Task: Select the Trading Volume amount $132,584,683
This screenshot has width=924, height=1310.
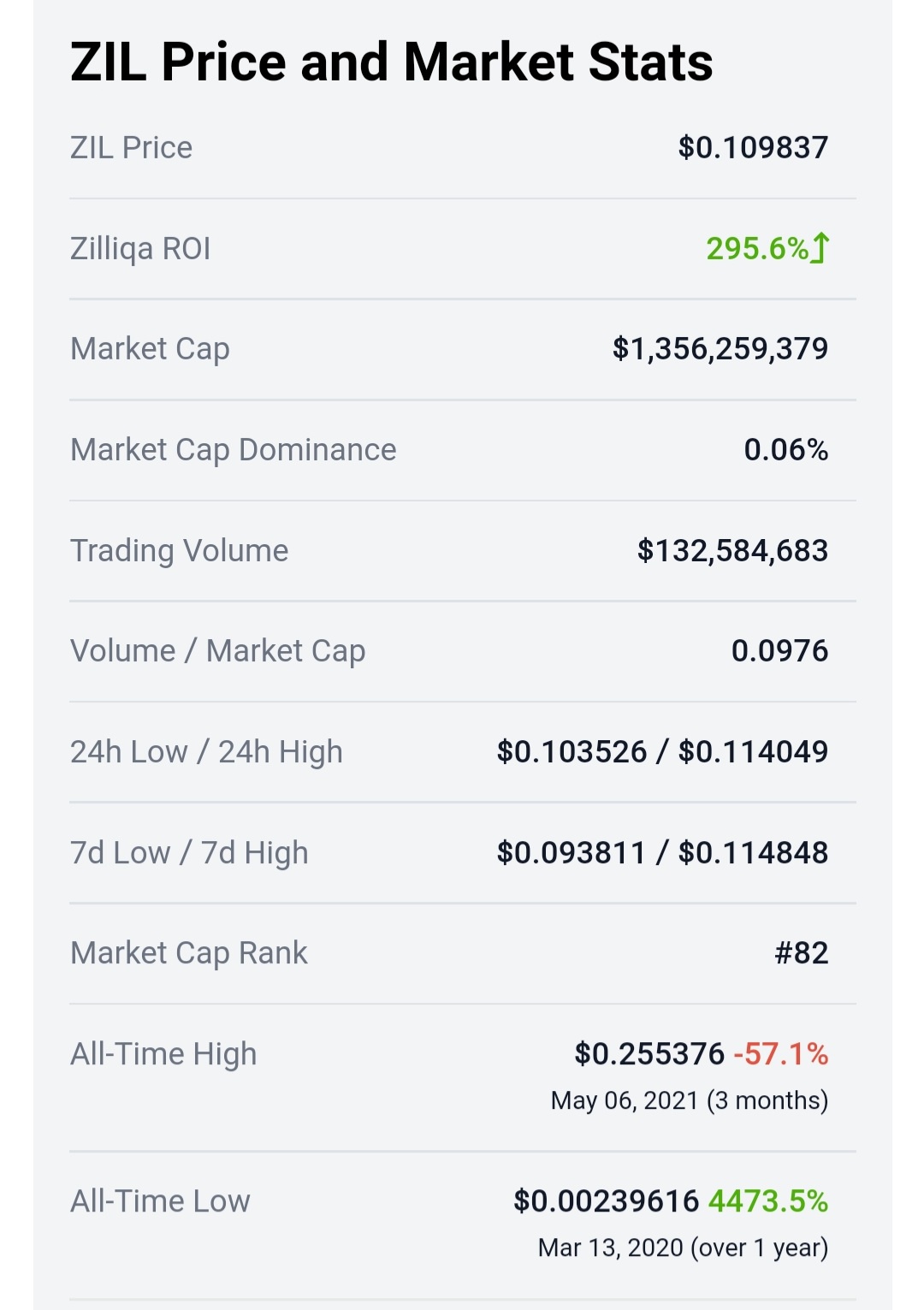Action: 732,550
